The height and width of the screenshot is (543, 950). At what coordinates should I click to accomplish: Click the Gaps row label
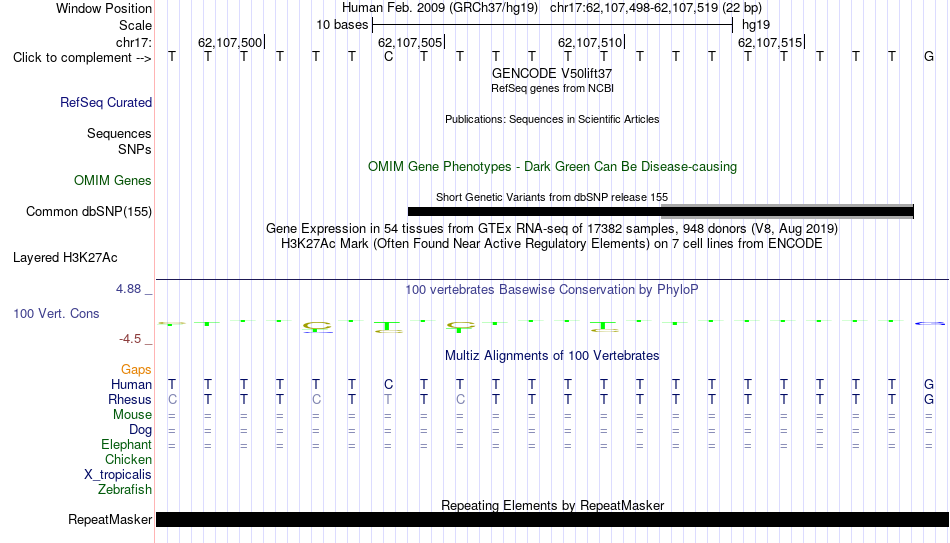click(x=136, y=370)
